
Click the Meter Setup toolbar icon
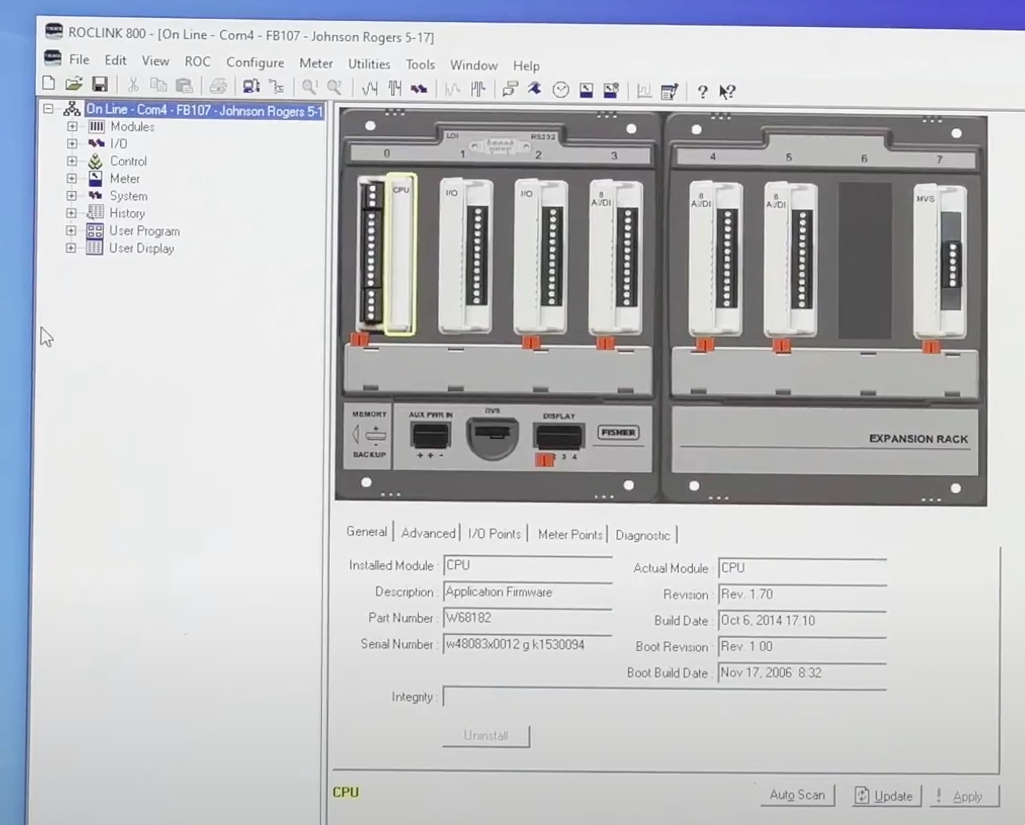tap(586, 90)
